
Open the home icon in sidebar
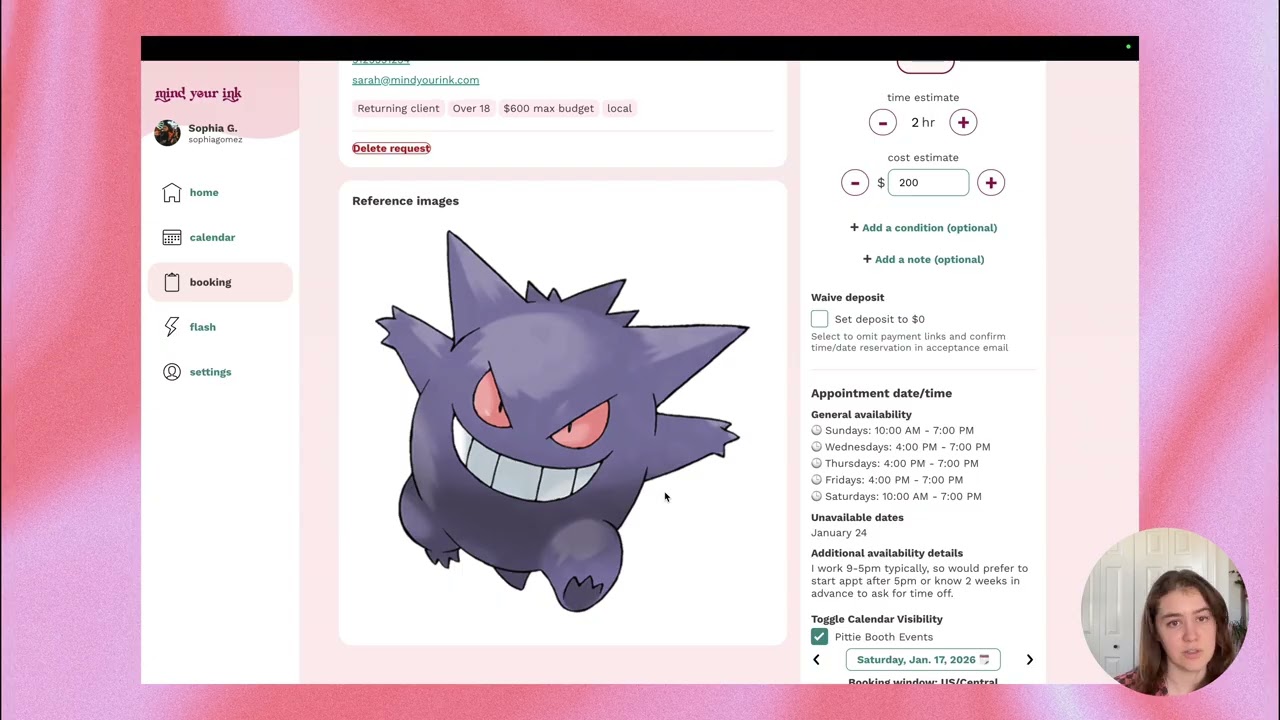(172, 192)
